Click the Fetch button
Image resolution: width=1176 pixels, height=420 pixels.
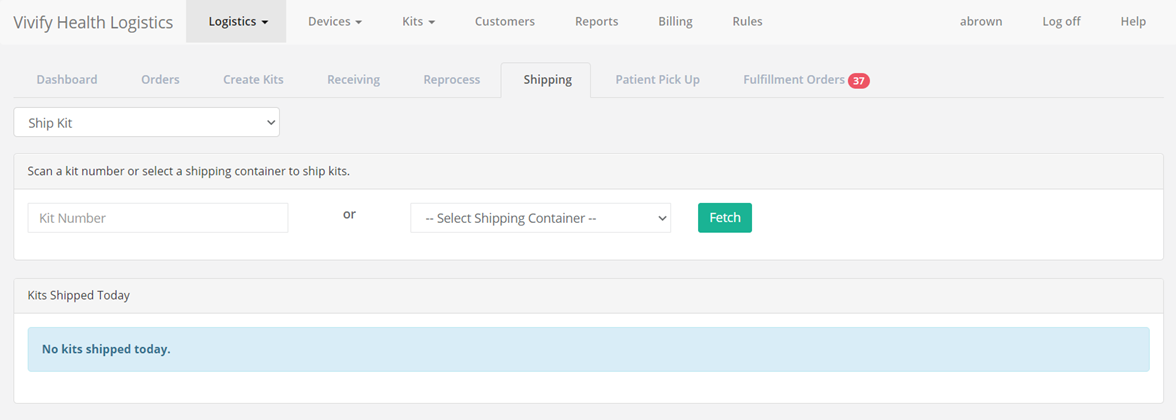[x=725, y=218]
